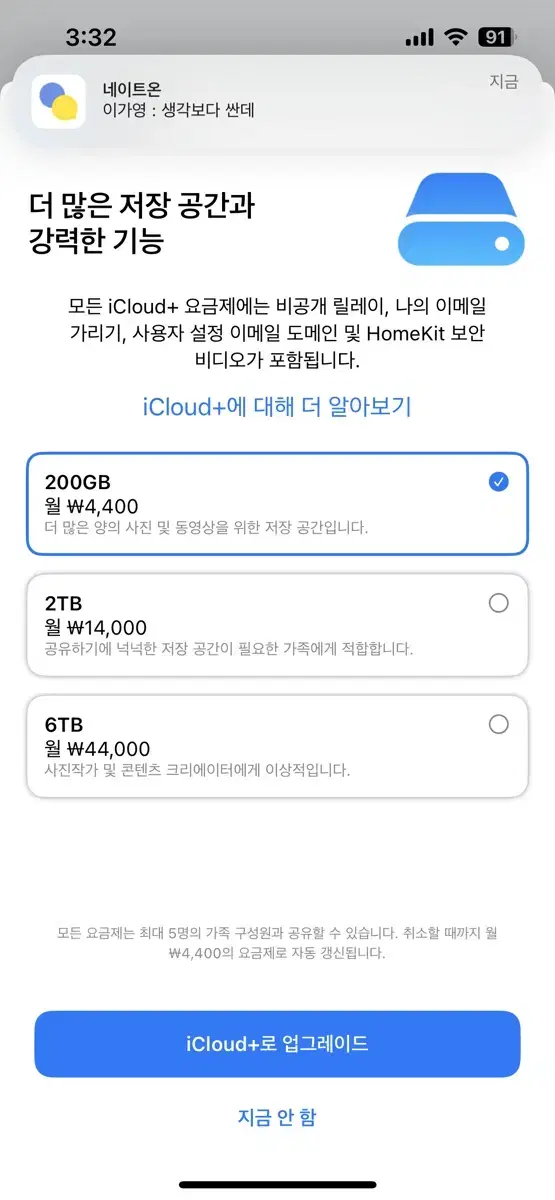Tap the home indicator bar at the bottom
This screenshot has height=1200, width=555.
(277, 1185)
